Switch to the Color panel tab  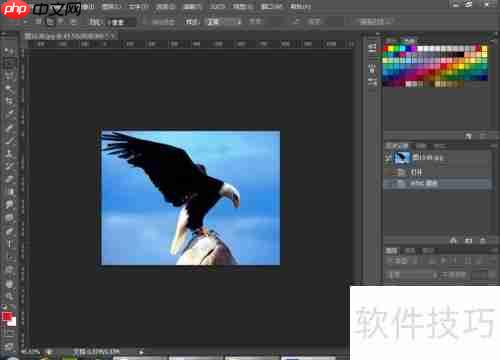391,40
